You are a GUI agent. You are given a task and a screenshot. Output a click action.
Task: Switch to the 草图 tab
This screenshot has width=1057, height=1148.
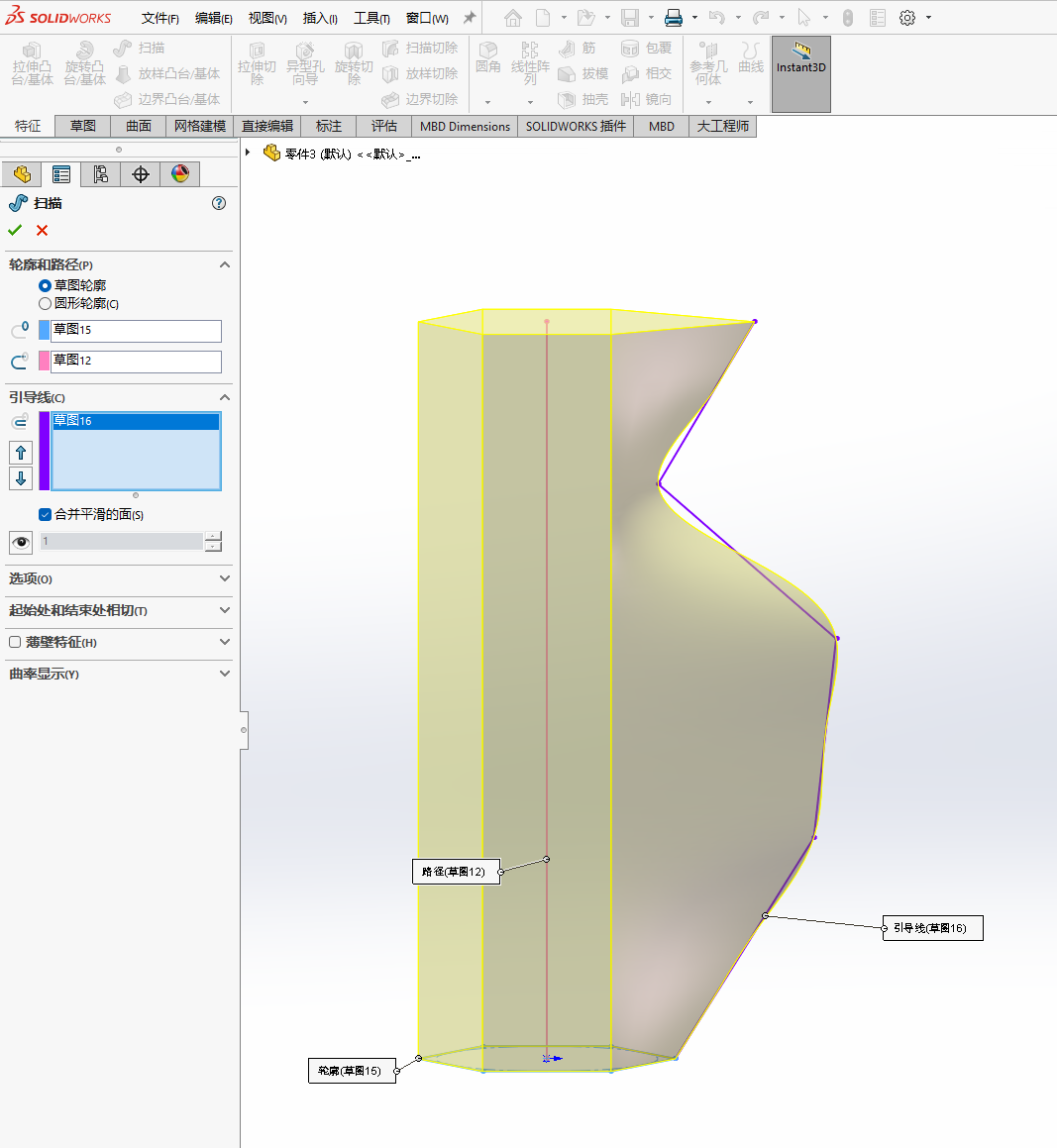coord(83,126)
